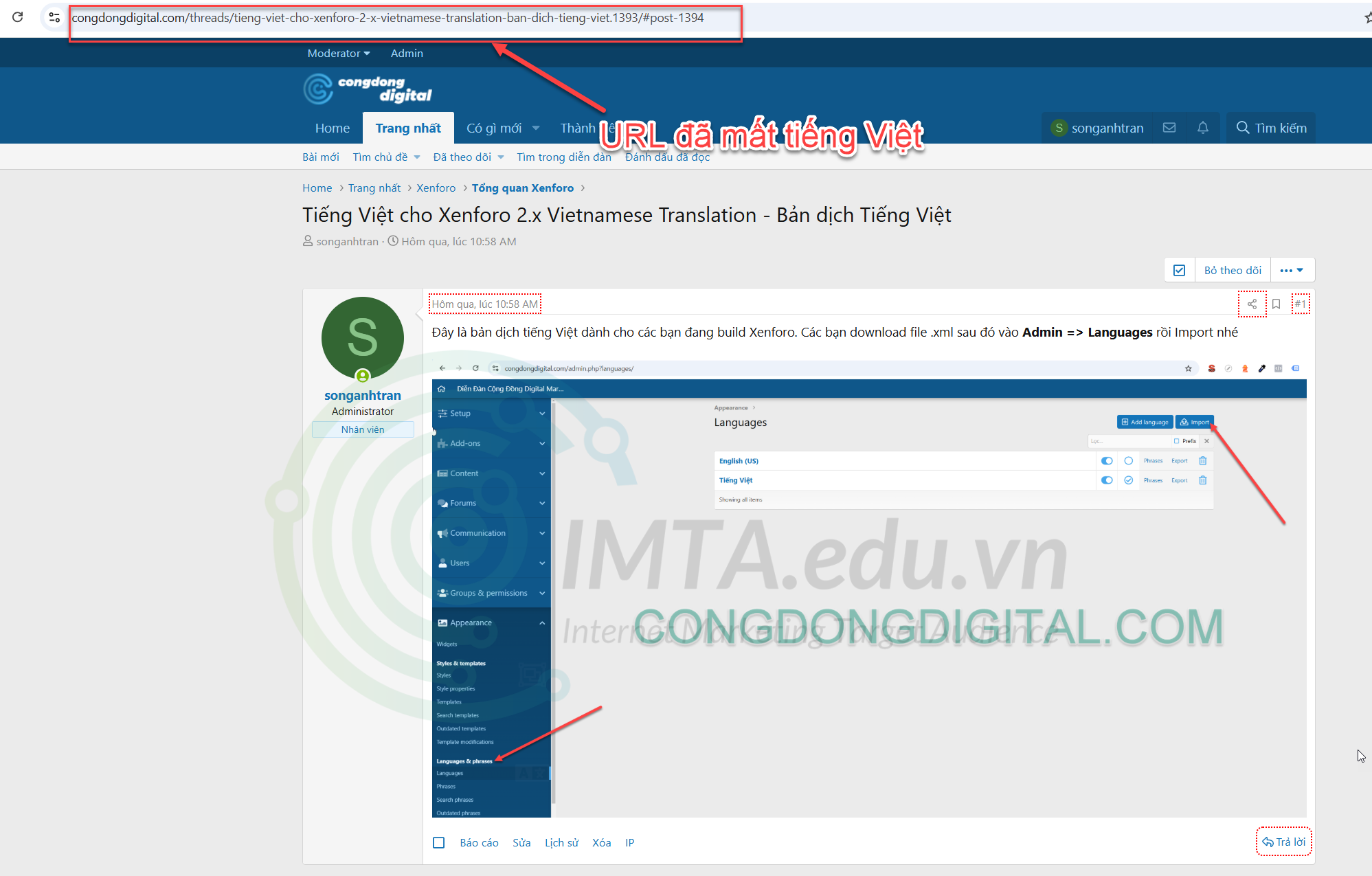Open the Admin link in top bar
The image size is (1372, 876).
pos(407,53)
